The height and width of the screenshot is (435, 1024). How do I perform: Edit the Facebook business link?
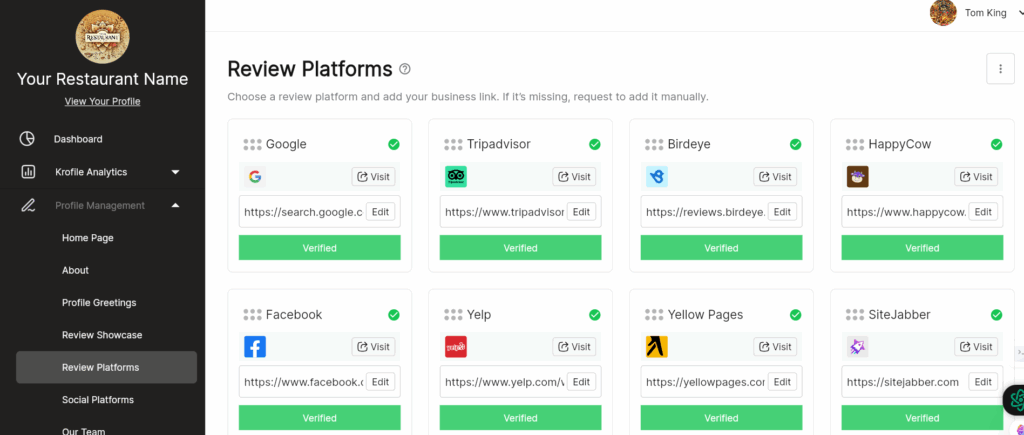(x=380, y=382)
